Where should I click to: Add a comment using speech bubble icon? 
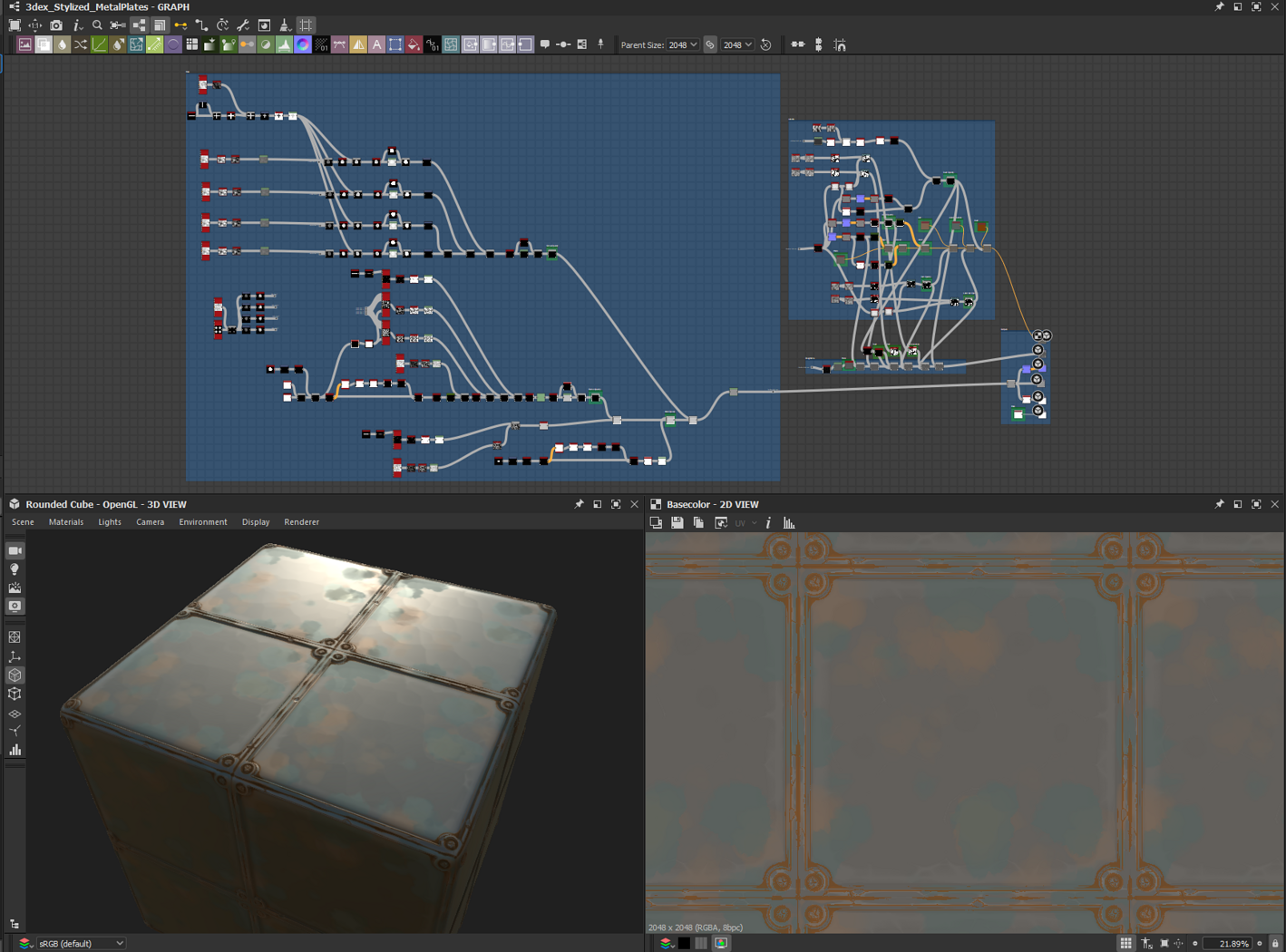[545, 44]
